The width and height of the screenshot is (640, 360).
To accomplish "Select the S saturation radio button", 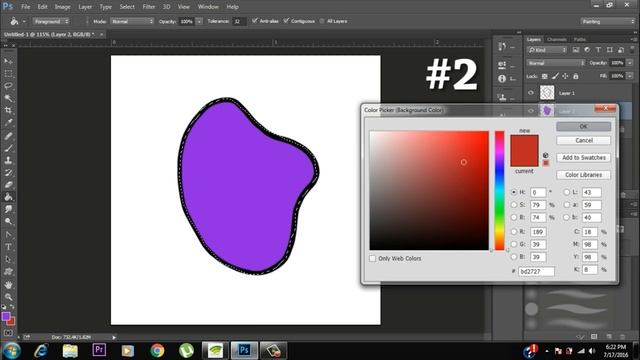I will tap(514, 204).
